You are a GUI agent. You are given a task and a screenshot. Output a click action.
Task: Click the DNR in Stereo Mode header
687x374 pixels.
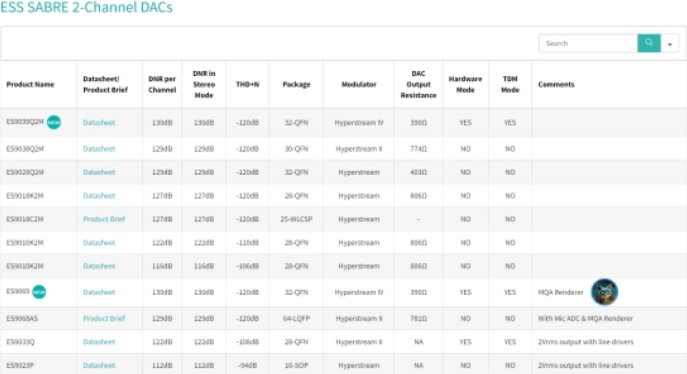click(204, 84)
